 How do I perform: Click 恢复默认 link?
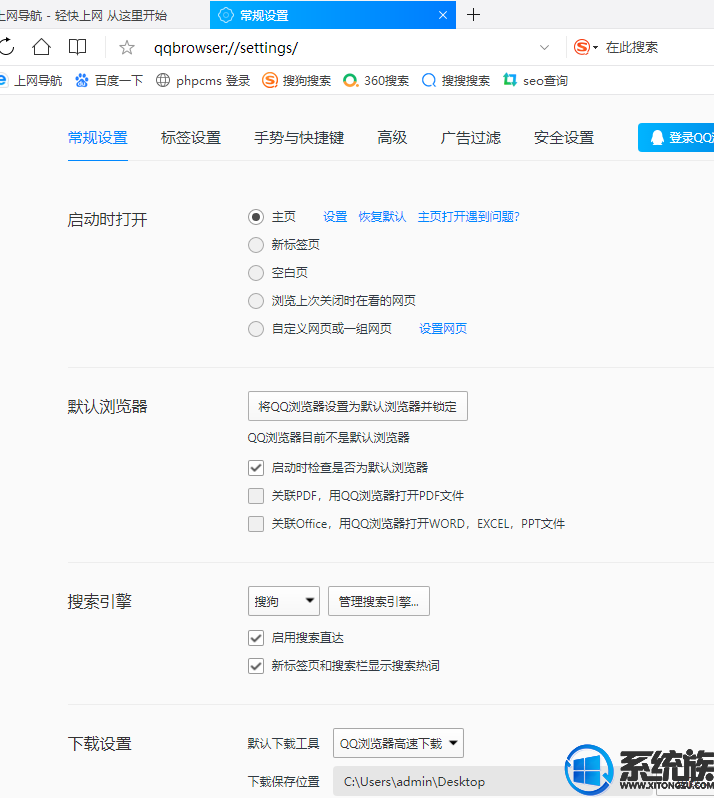coord(382,217)
